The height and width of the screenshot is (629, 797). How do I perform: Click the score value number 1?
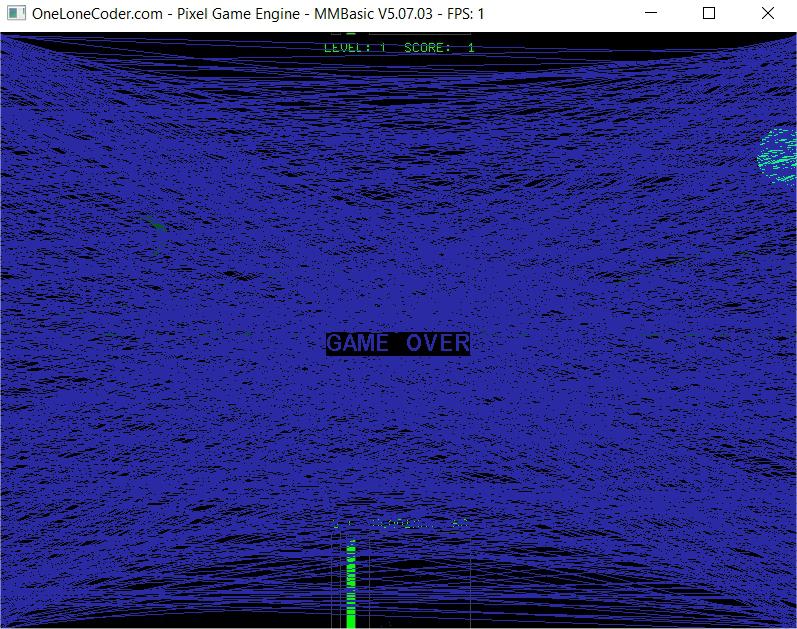[x=471, y=47]
